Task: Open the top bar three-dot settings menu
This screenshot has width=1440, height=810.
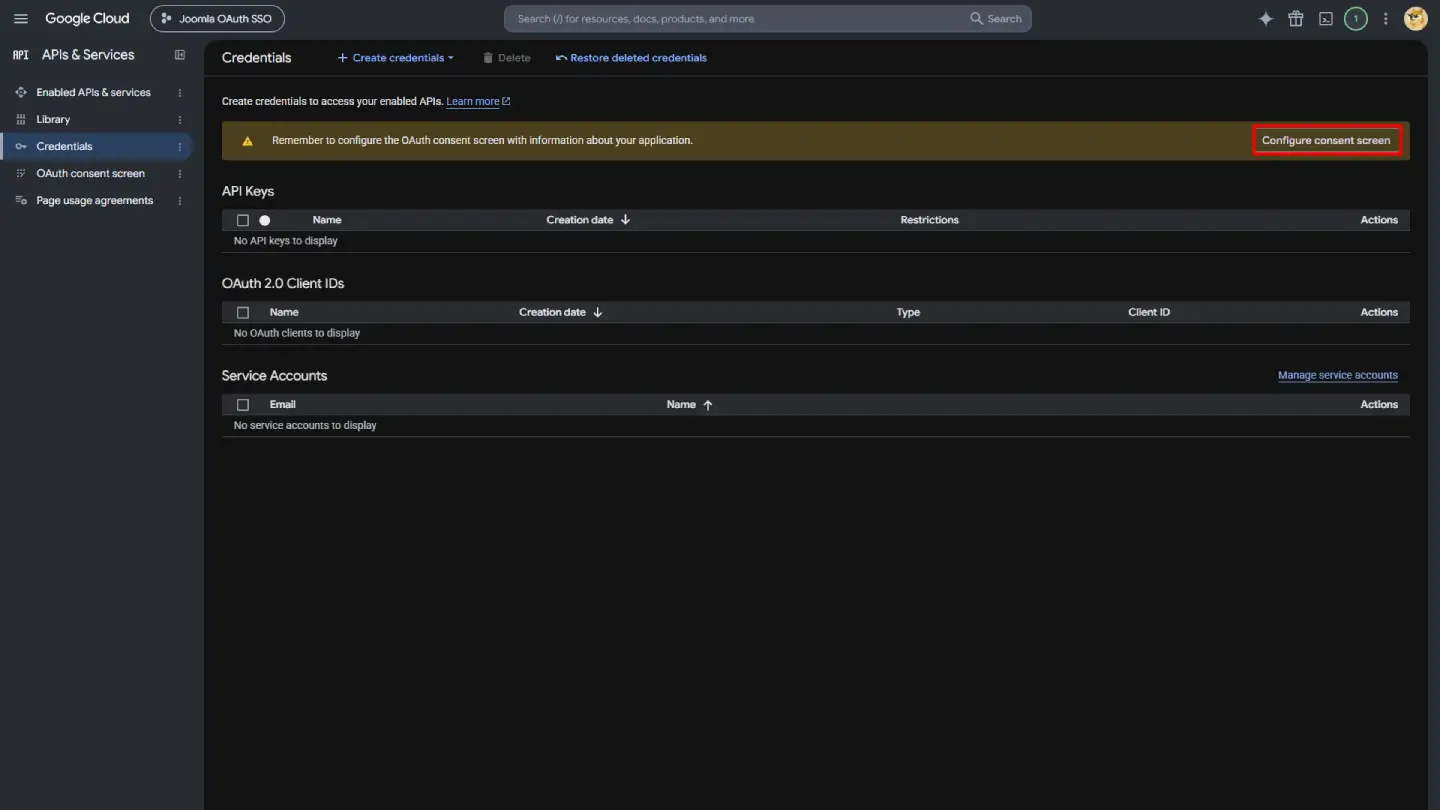Action: coord(1386,19)
